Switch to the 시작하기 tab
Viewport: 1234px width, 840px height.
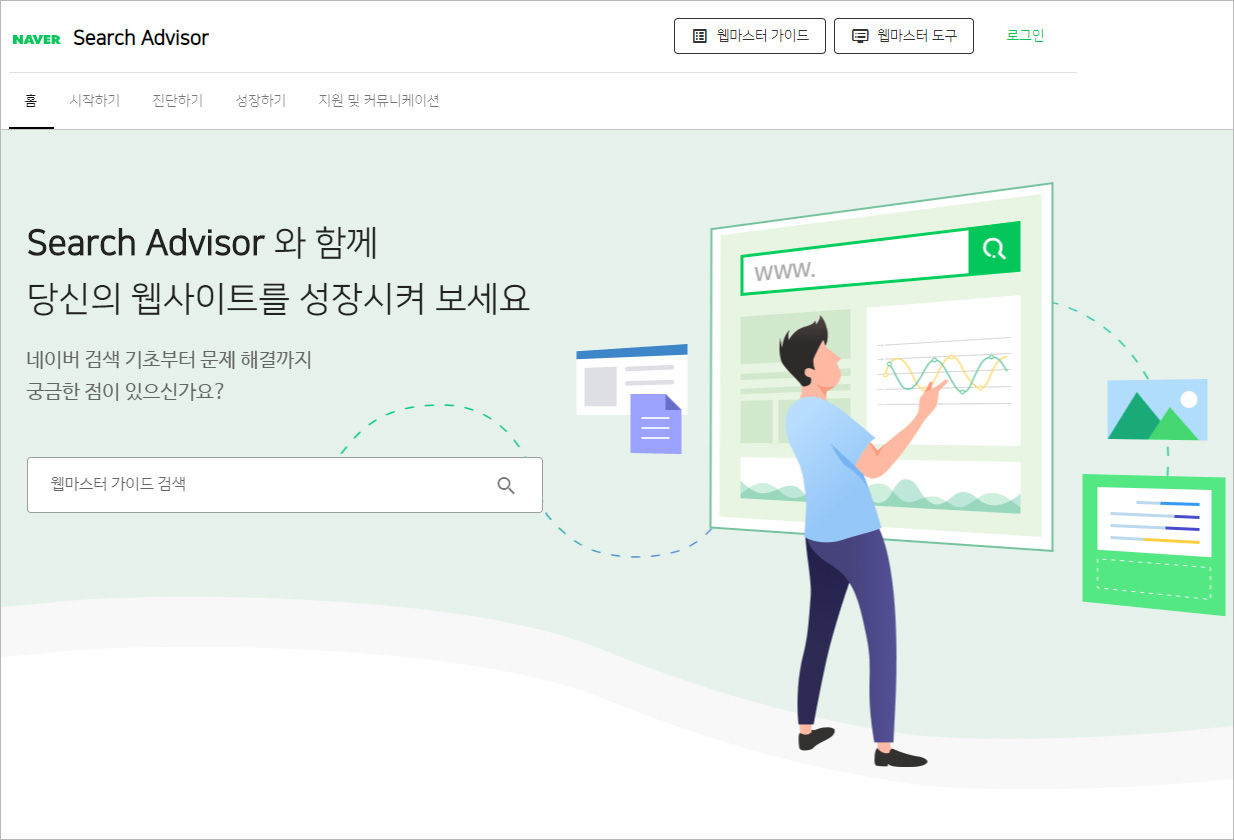tap(95, 100)
